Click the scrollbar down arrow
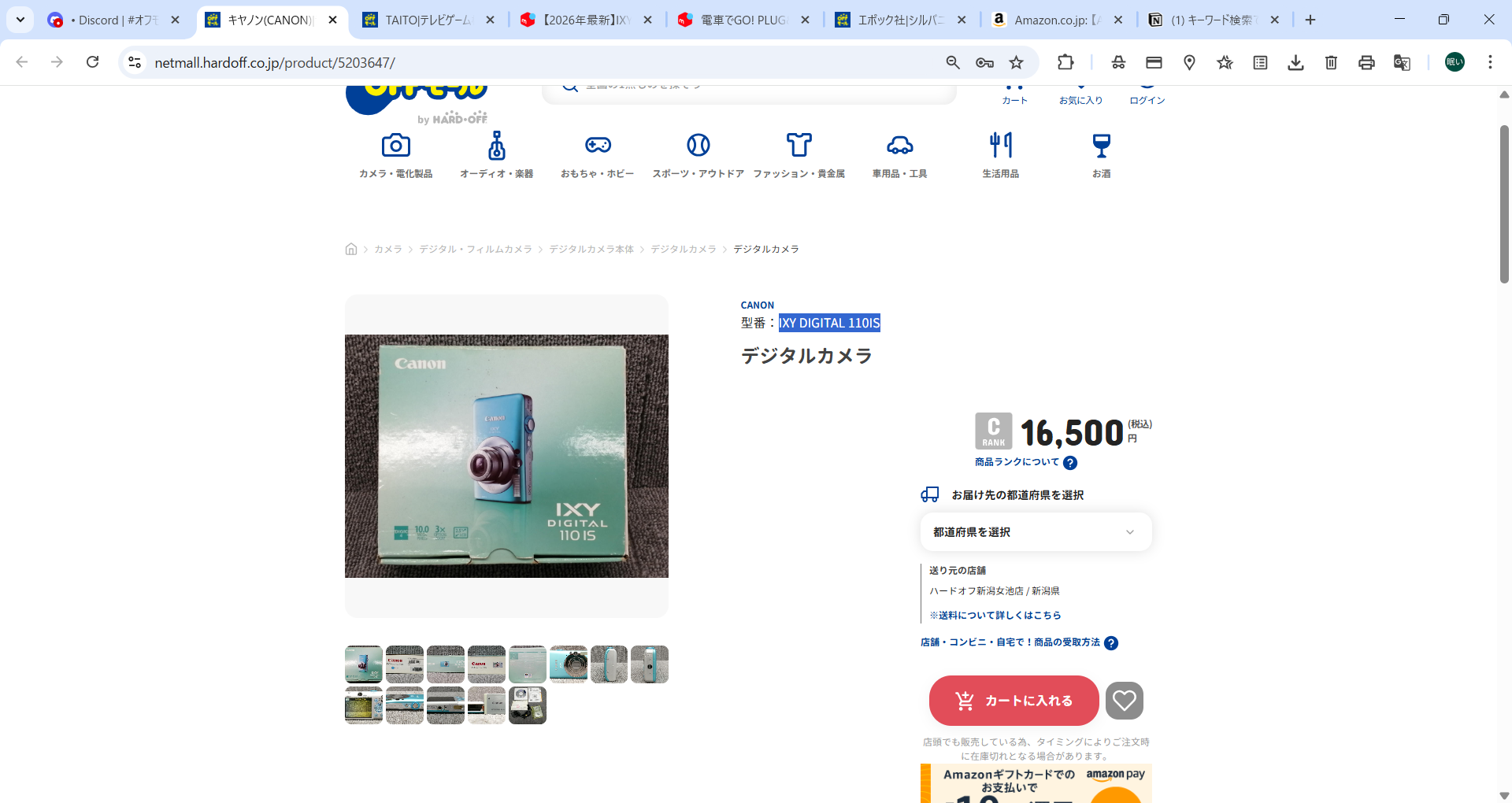Screen dimensions: 1512x803 click(1504, 795)
